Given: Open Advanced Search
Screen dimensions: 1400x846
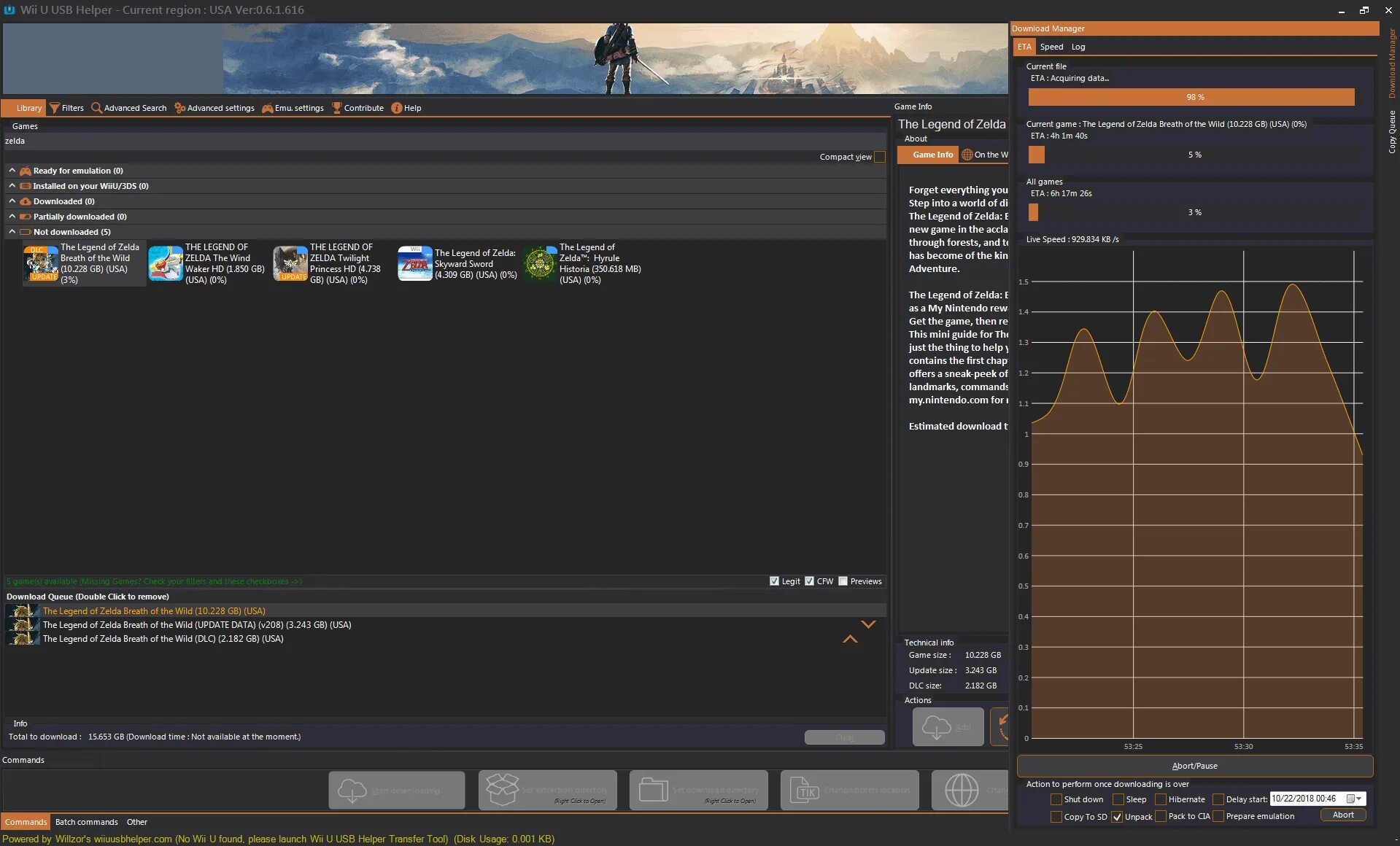Looking at the screenshot, I should click(x=128, y=108).
